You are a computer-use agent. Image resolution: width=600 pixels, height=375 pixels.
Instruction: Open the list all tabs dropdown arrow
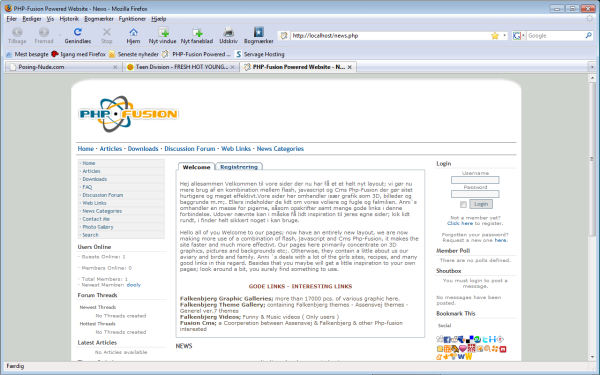point(592,67)
